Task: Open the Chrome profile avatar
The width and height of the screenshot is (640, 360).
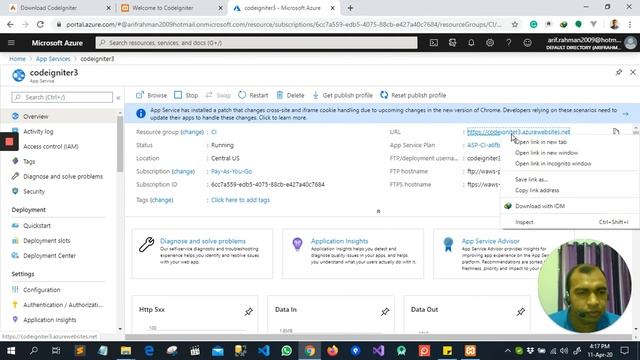Action: pyautogui.click(x=614, y=24)
